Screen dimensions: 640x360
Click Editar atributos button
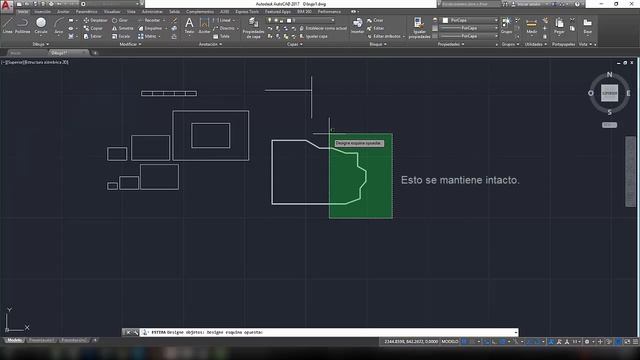coord(386,36)
